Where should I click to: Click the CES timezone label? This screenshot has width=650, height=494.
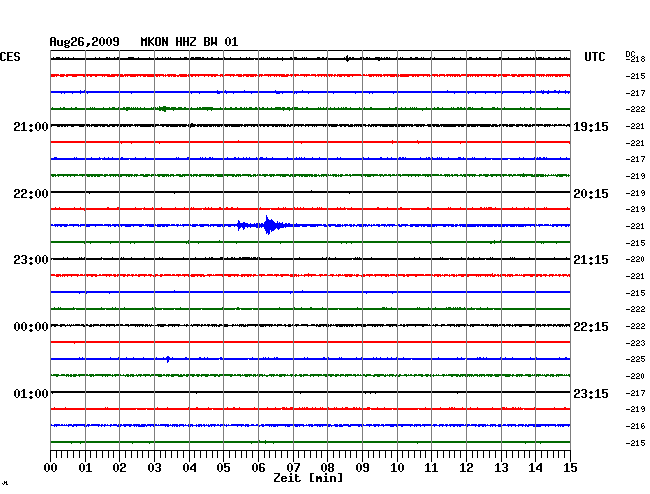click(10, 57)
